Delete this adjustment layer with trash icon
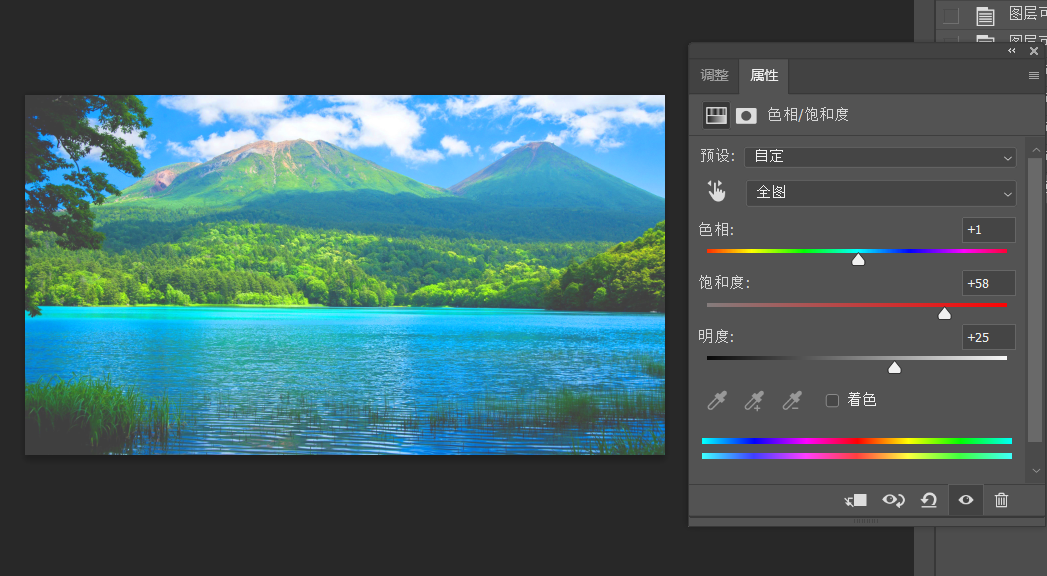Image resolution: width=1047 pixels, height=576 pixels. (x=1001, y=500)
